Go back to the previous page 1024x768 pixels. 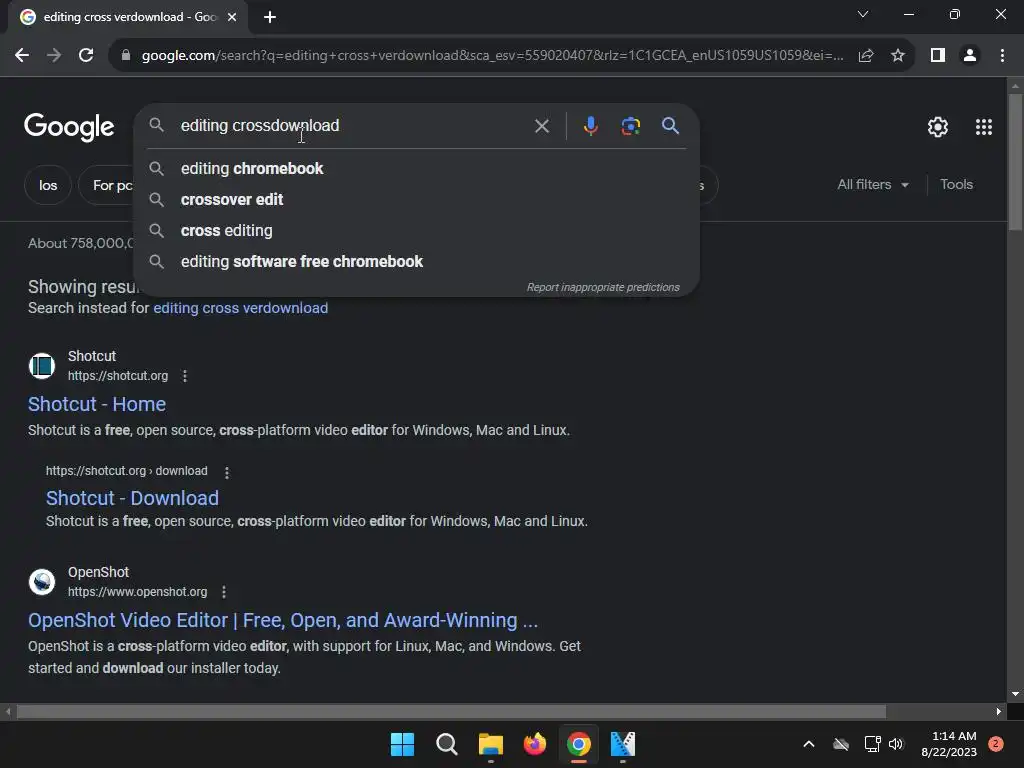click(22, 56)
